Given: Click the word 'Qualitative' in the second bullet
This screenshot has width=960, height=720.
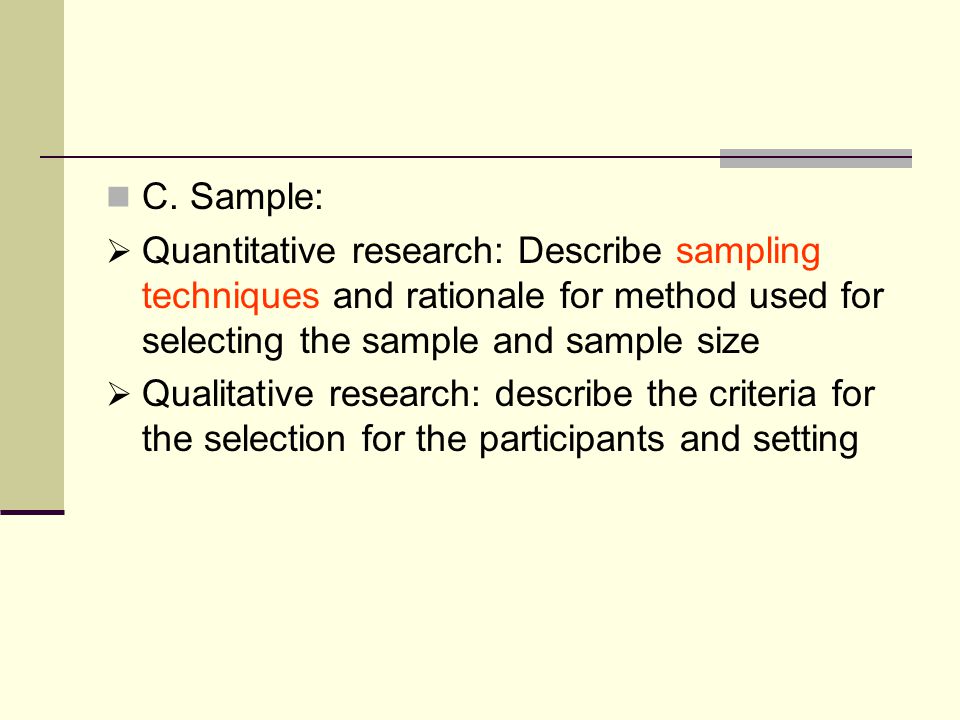Looking at the screenshot, I should point(227,394).
